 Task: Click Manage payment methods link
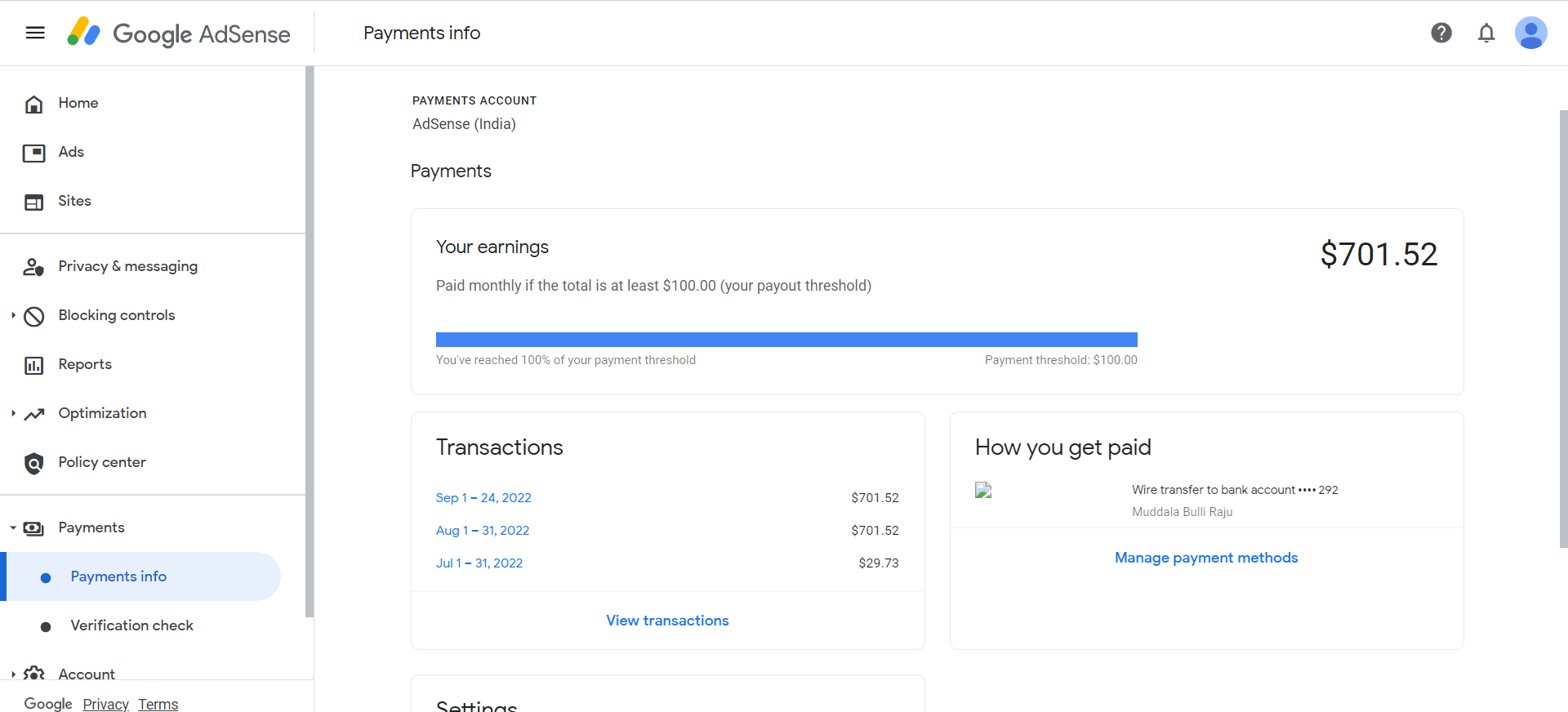pos(1206,558)
